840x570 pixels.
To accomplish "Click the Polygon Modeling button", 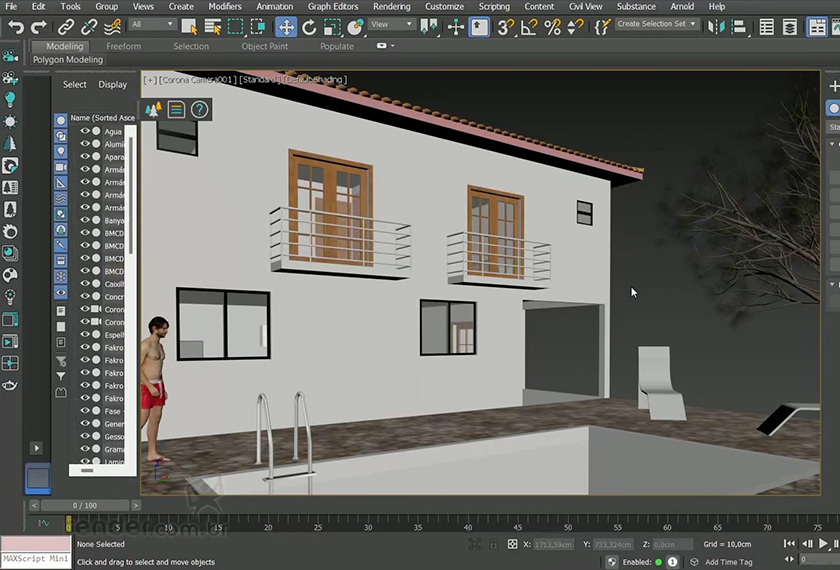I will [68, 60].
